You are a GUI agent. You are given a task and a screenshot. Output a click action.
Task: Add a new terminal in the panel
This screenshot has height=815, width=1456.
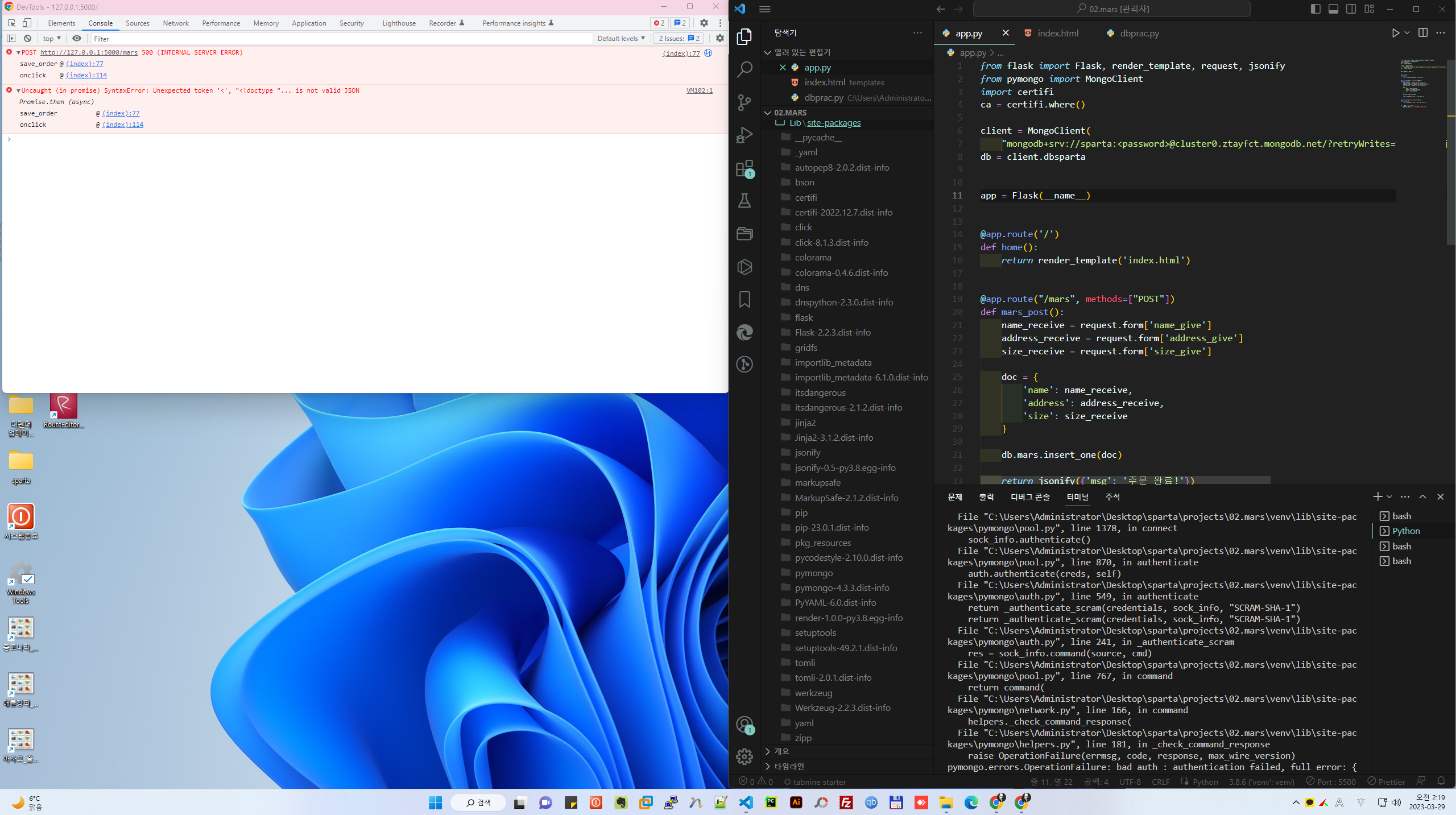point(1378,497)
